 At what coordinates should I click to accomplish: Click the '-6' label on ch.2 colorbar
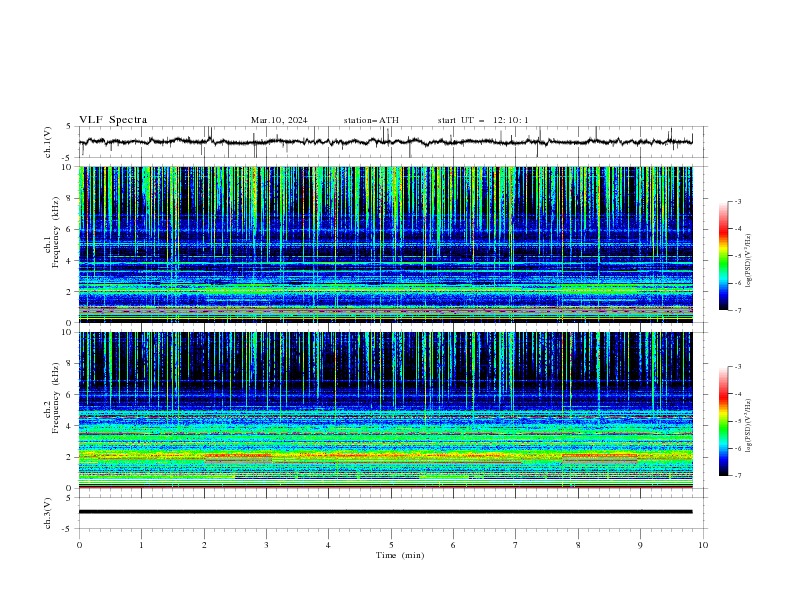(x=738, y=448)
